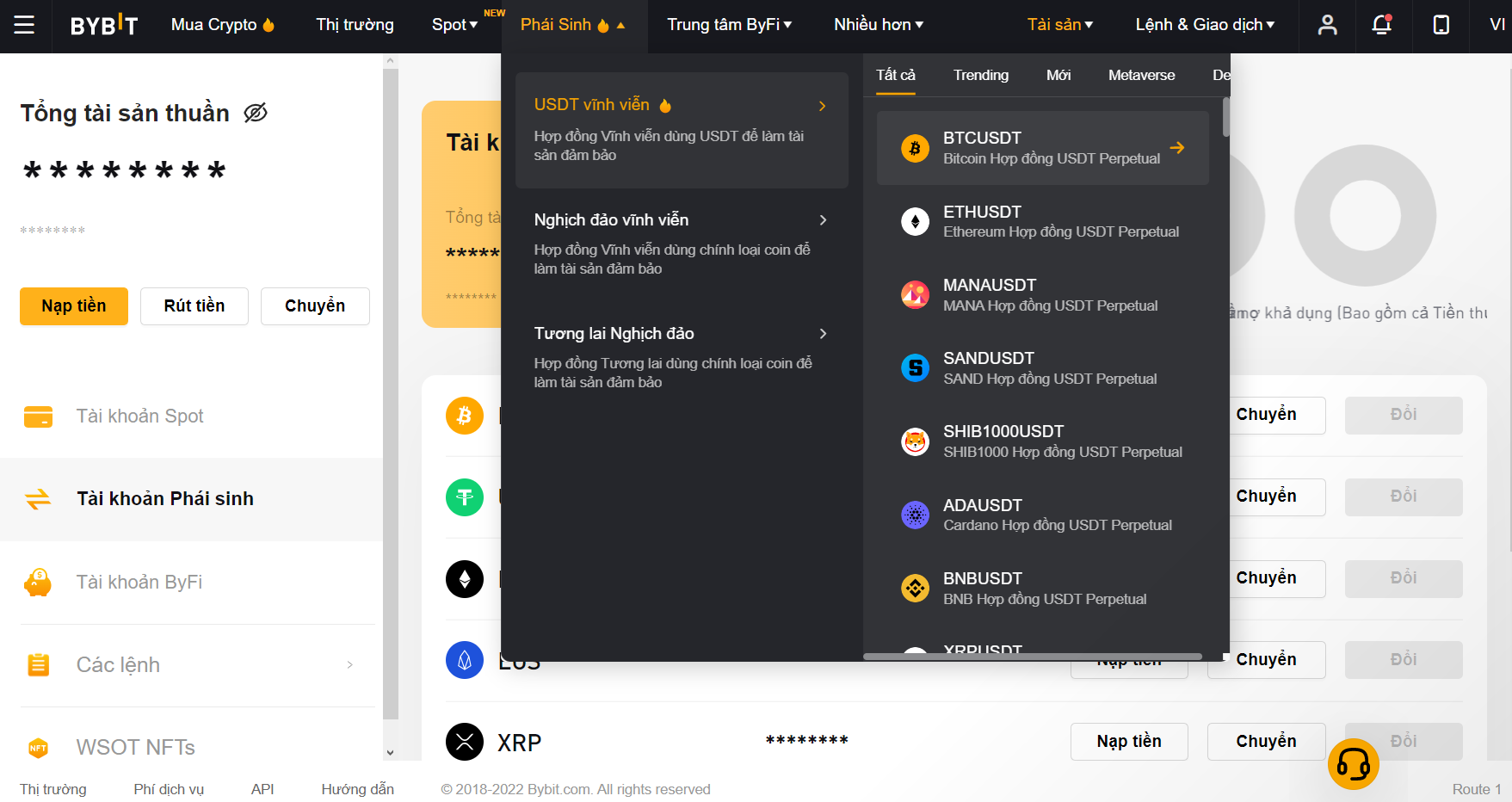
Task: Click the contracts list vertical scrollbar
Action: [x=1225, y=117]
